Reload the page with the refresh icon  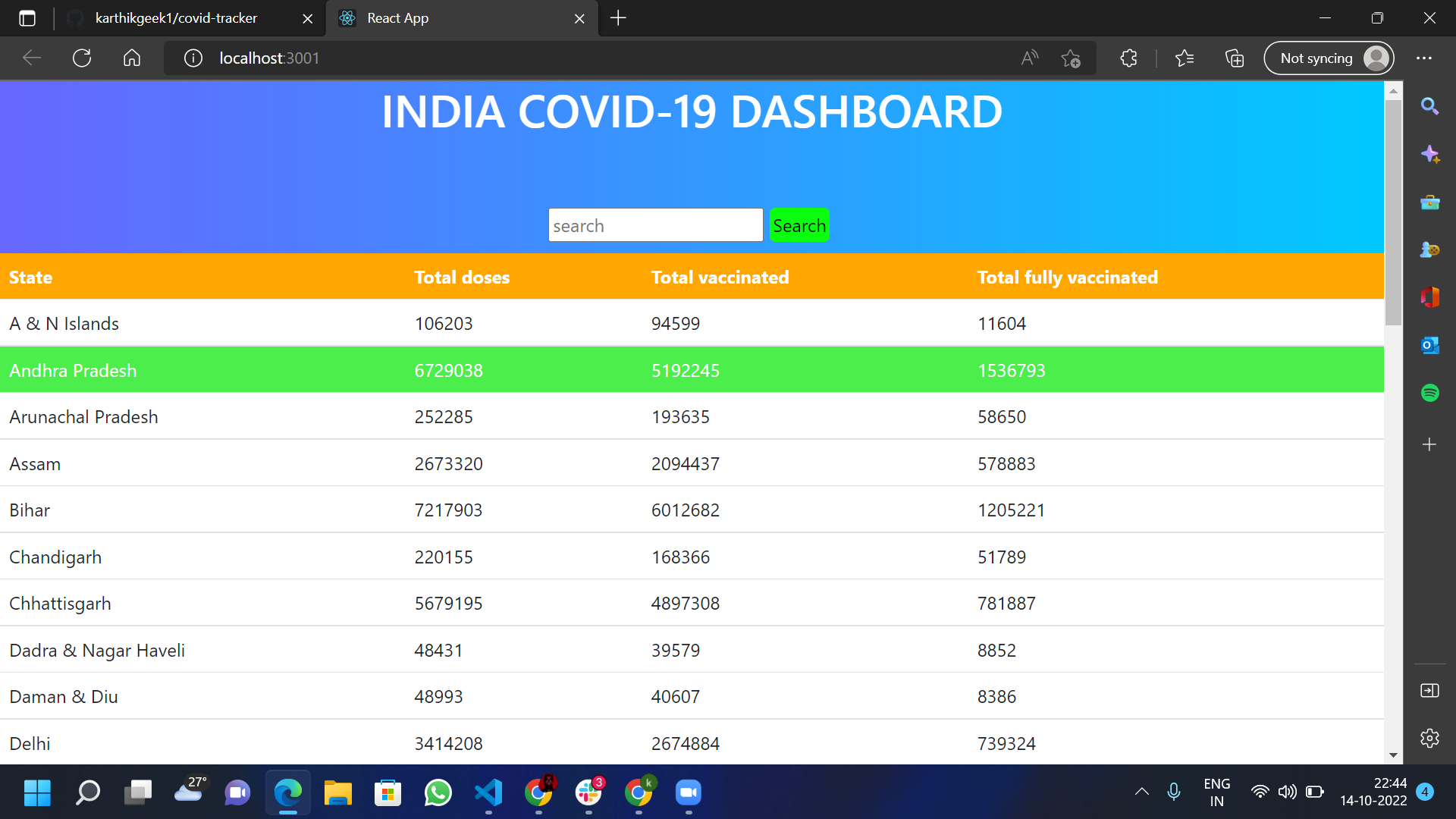[x=82, y=58]
